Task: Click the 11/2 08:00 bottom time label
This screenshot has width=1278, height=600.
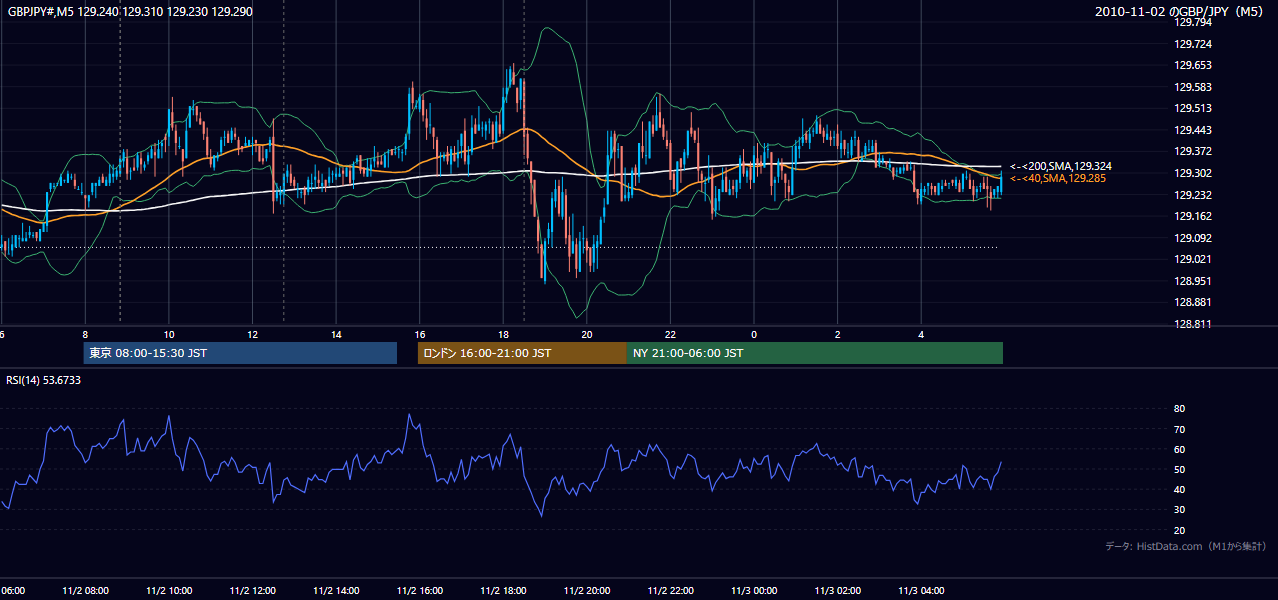Action: pos(85,591)
